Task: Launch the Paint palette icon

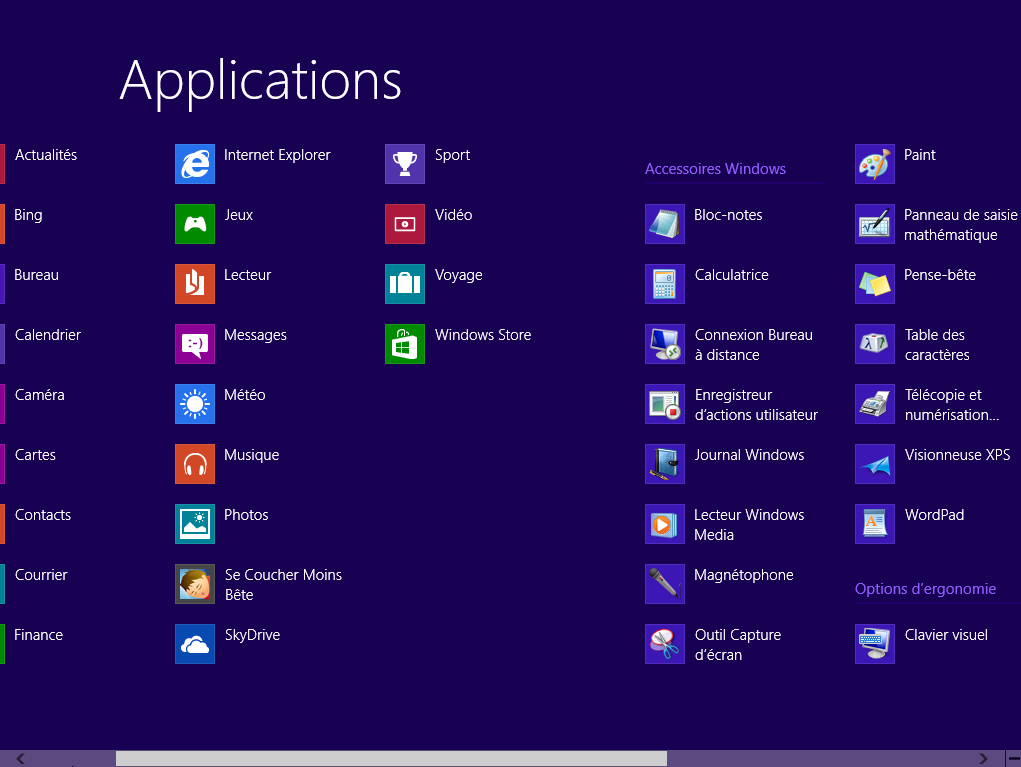Action: click(x=874, y=164)
